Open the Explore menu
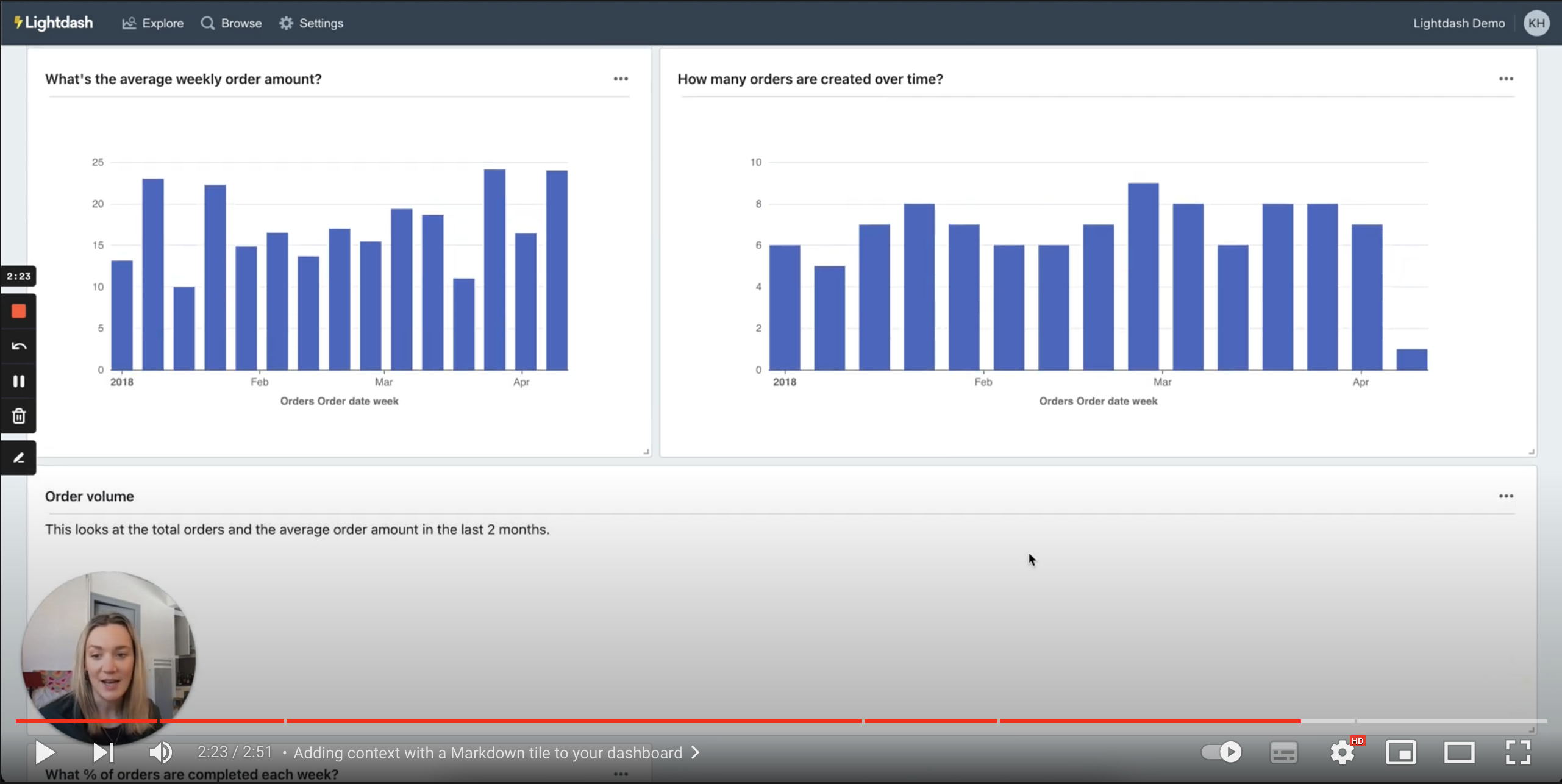This screenshot has height=784, width=1562. [x=153, y=23]
